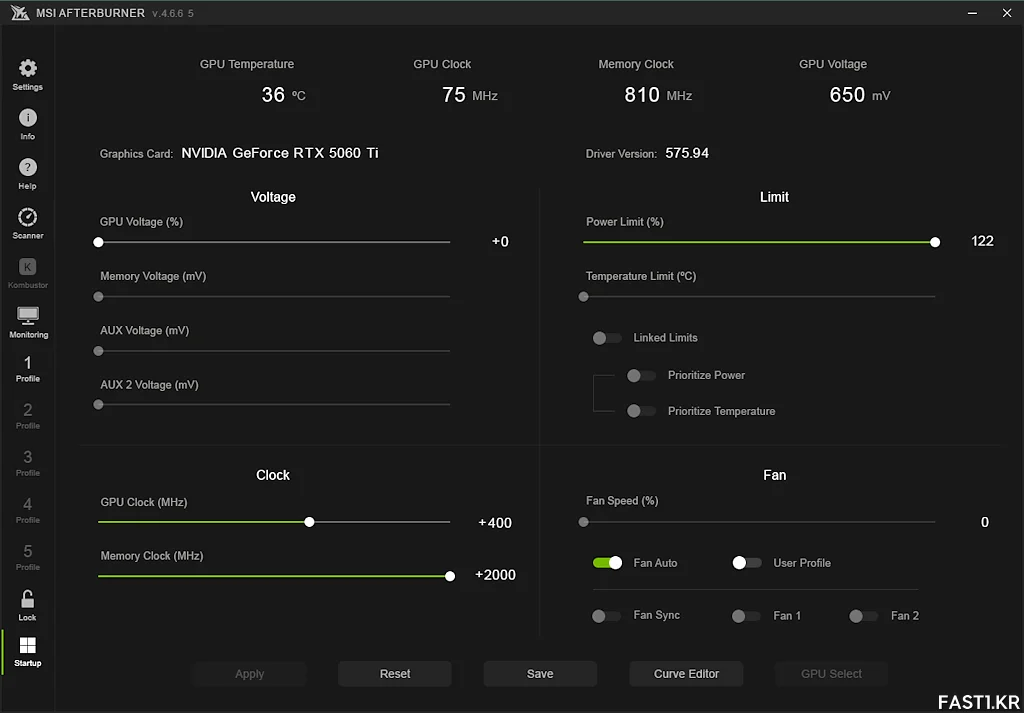Enable the User Profile fan switch
Image resolution: width=1024 pixels, height=713 pixels.
[x=747, y=563]
